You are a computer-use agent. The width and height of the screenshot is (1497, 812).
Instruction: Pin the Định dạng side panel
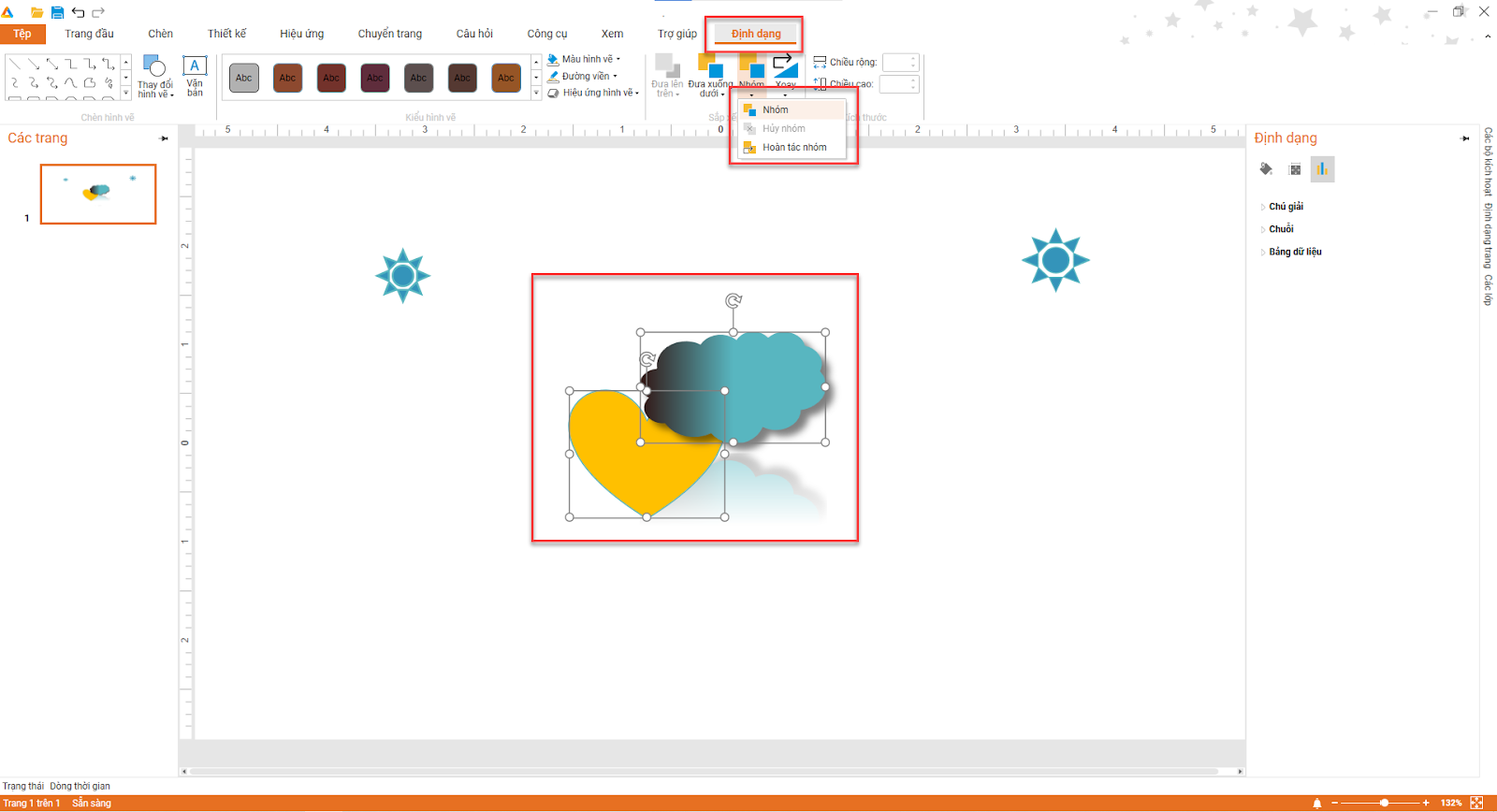pos(1465,138)
